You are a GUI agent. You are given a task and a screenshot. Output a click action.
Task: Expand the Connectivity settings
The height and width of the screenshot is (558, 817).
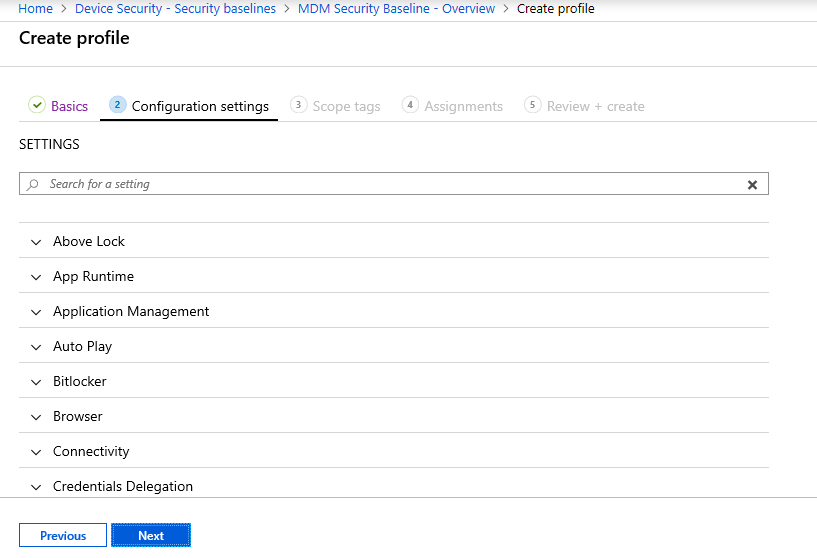pos(91,451)
